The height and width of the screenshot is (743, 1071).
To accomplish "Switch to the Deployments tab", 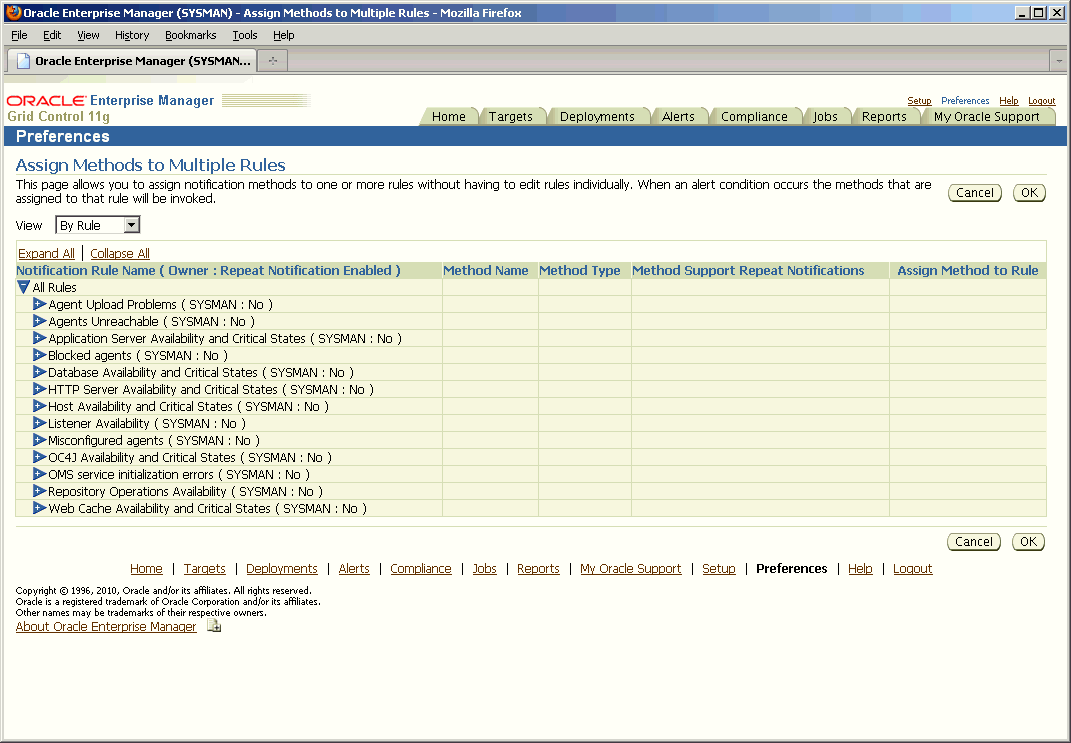I will tap(597, 116).
